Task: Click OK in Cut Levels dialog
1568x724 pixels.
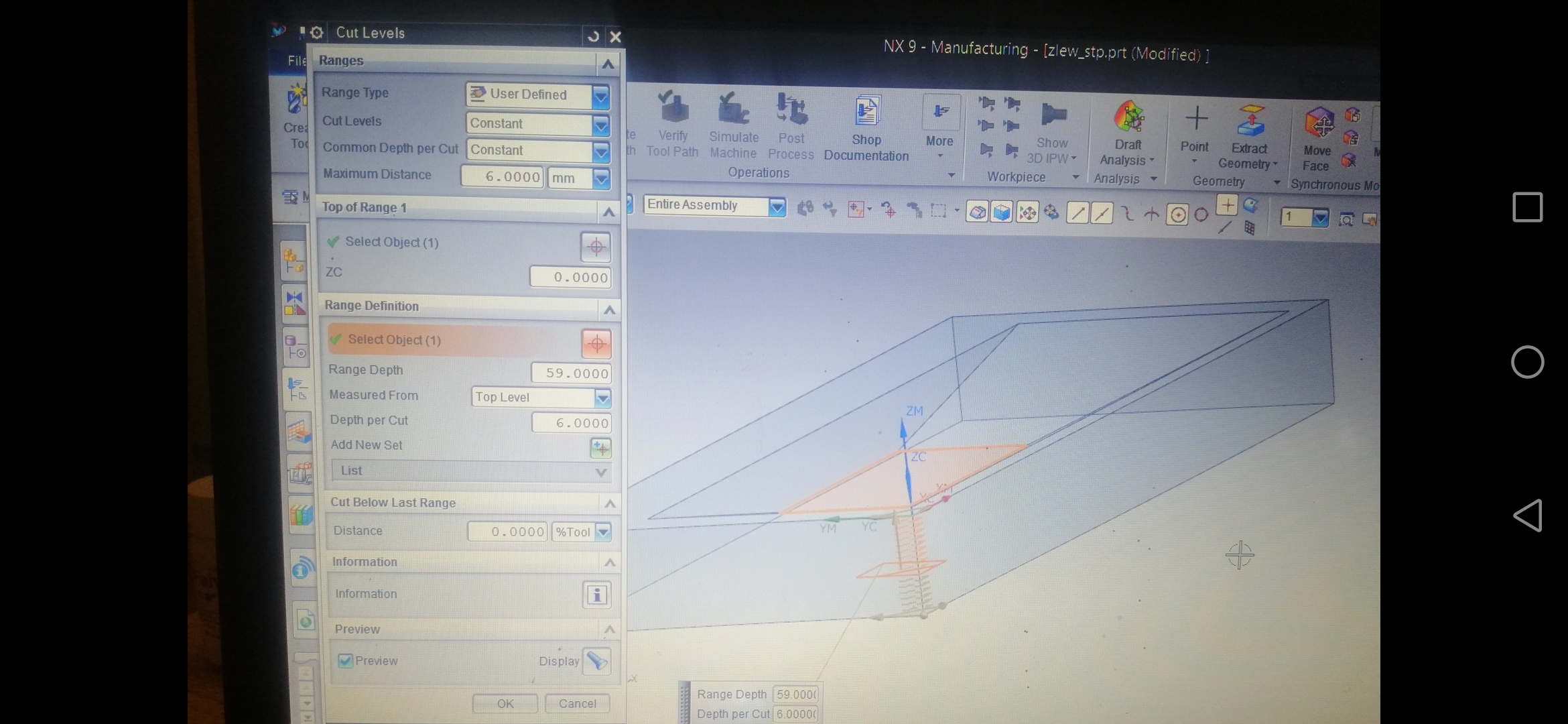Action: 505,704
